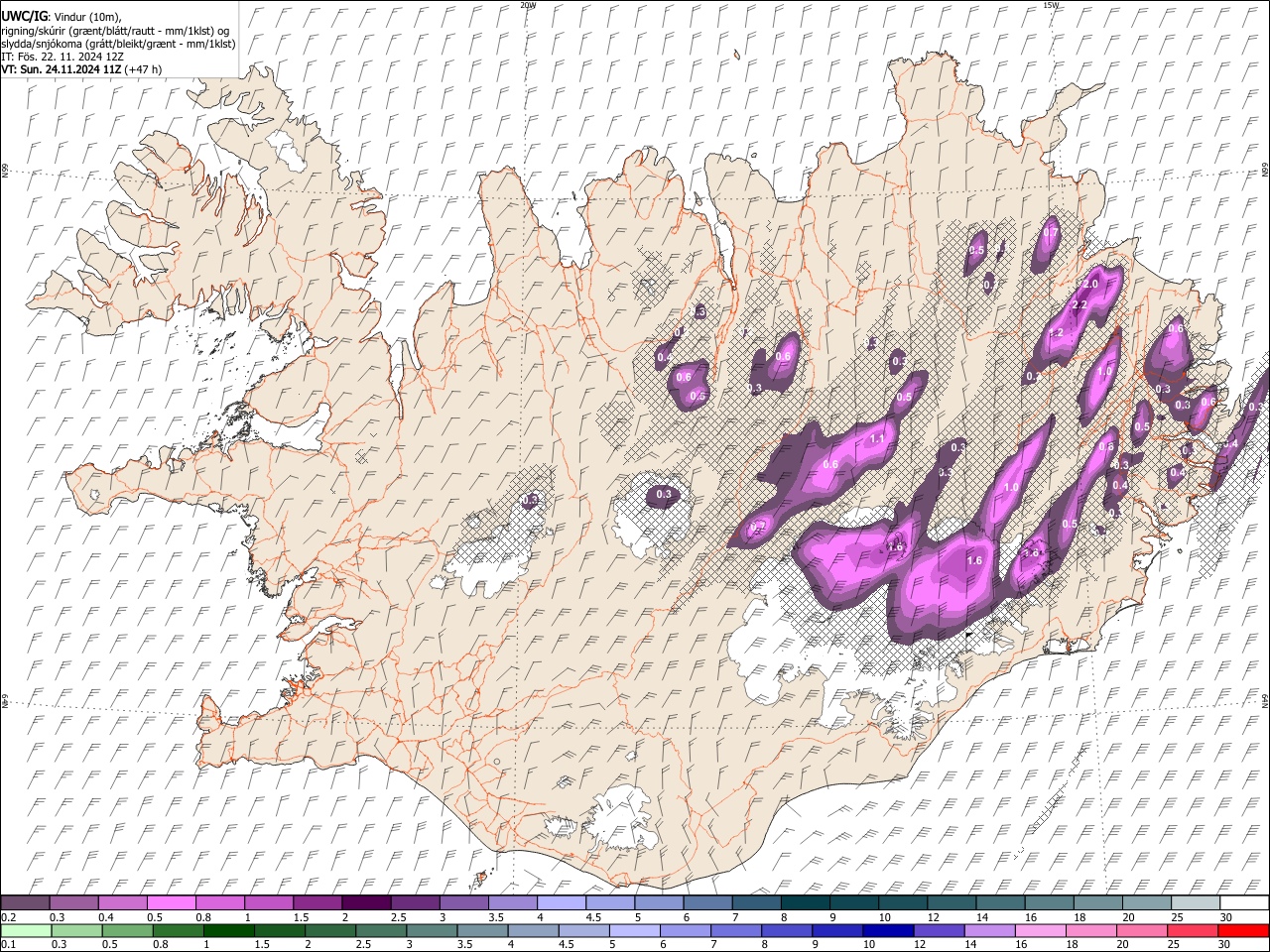Select the "1.2" snowfall value on the map
Screen dimensions: 1270x952
1056,333
